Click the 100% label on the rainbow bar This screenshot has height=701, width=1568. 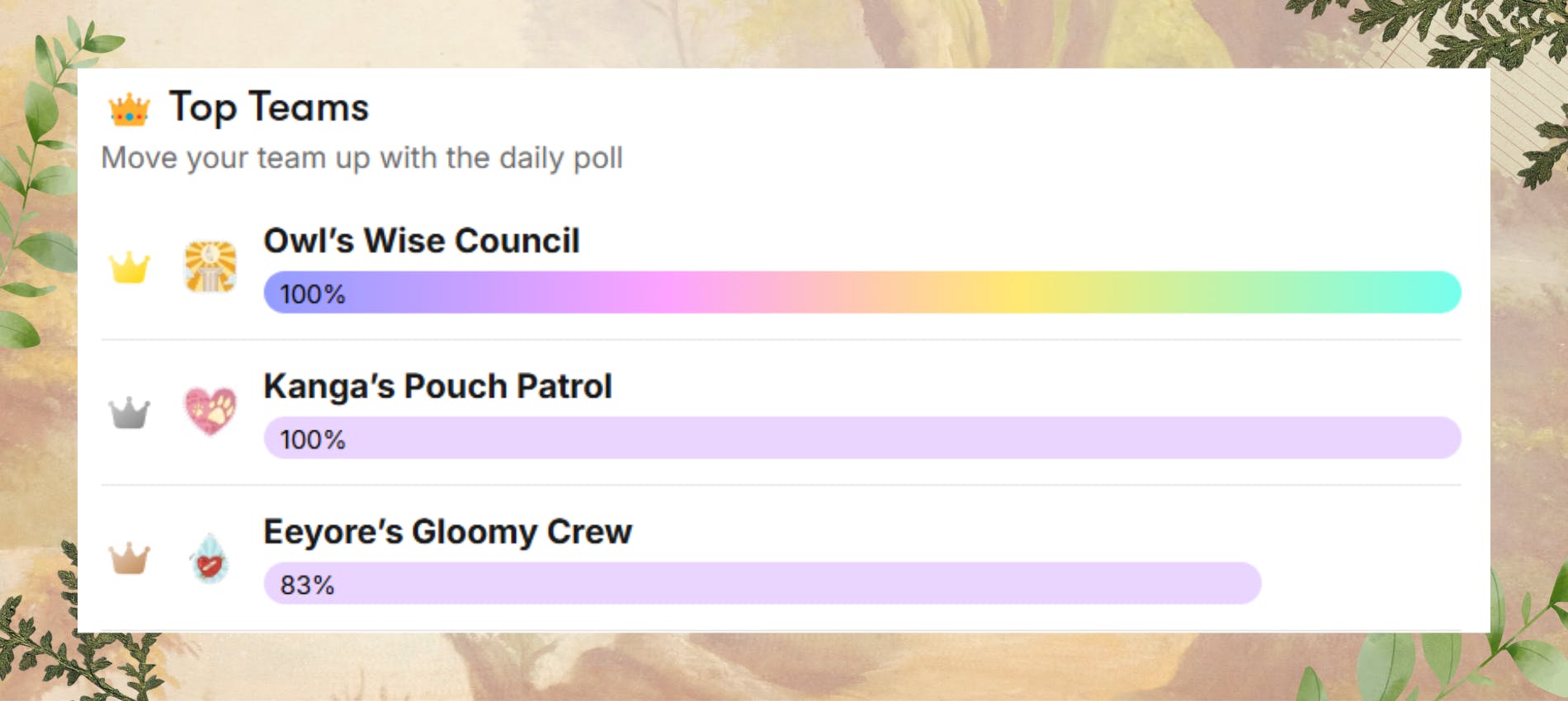(312, 294)
